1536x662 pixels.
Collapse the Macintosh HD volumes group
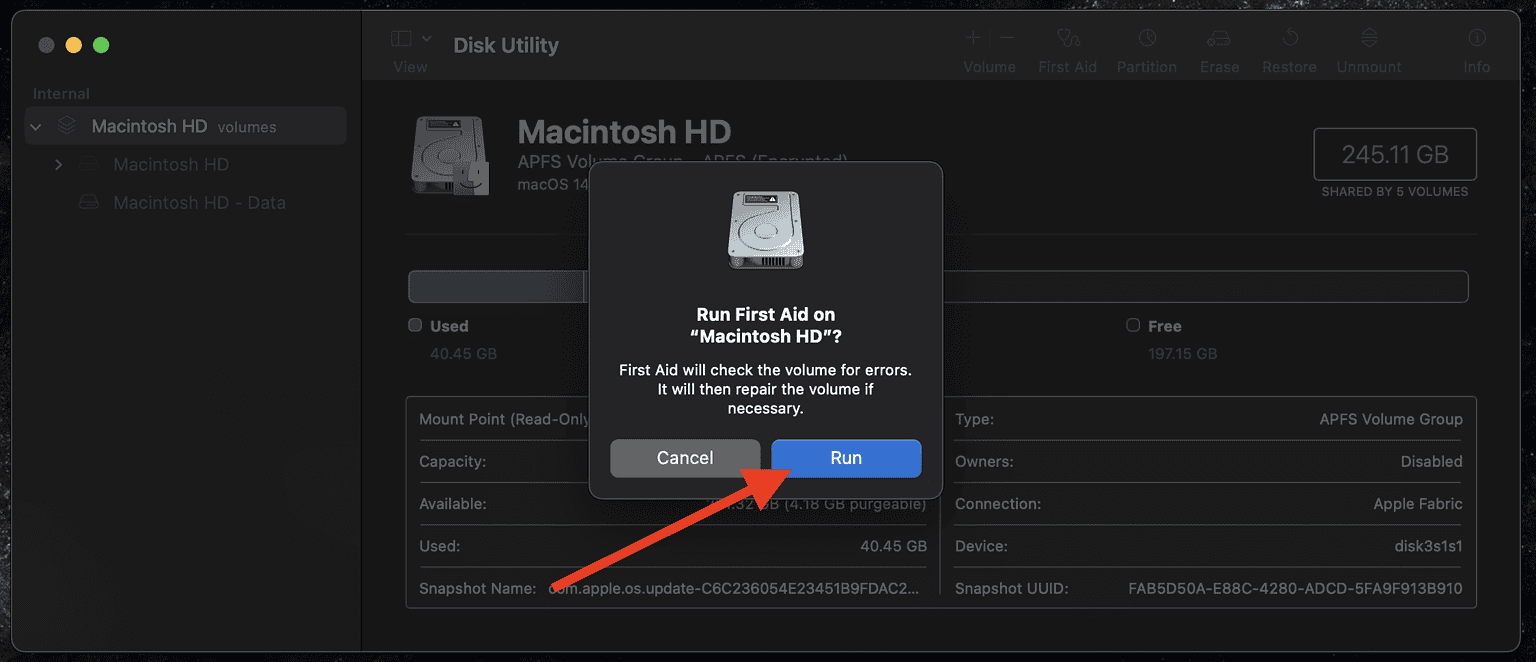[x=35, y=125]
